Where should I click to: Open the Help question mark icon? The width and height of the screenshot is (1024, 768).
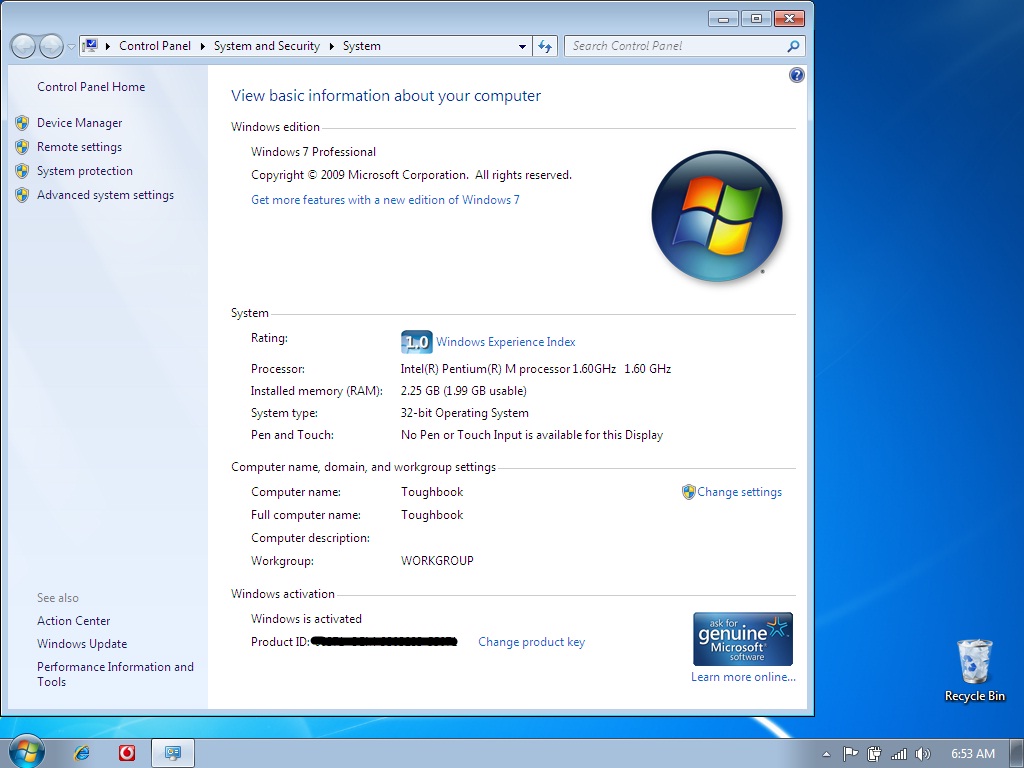coord(797,75)
